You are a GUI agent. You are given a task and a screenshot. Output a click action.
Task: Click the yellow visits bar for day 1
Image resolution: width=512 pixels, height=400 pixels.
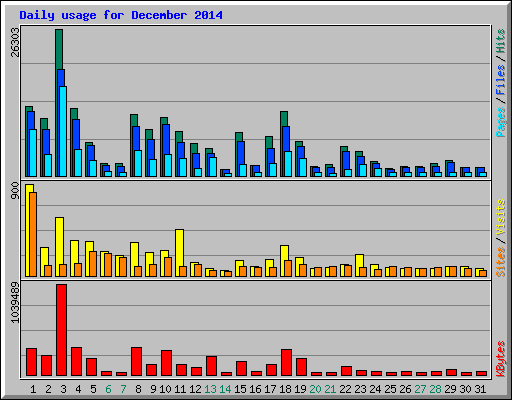pos(28,230)
